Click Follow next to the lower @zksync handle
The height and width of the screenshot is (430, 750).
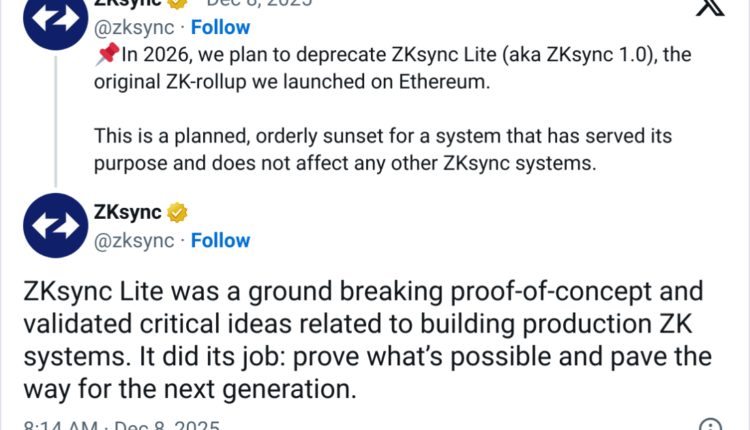click(220, 240)
